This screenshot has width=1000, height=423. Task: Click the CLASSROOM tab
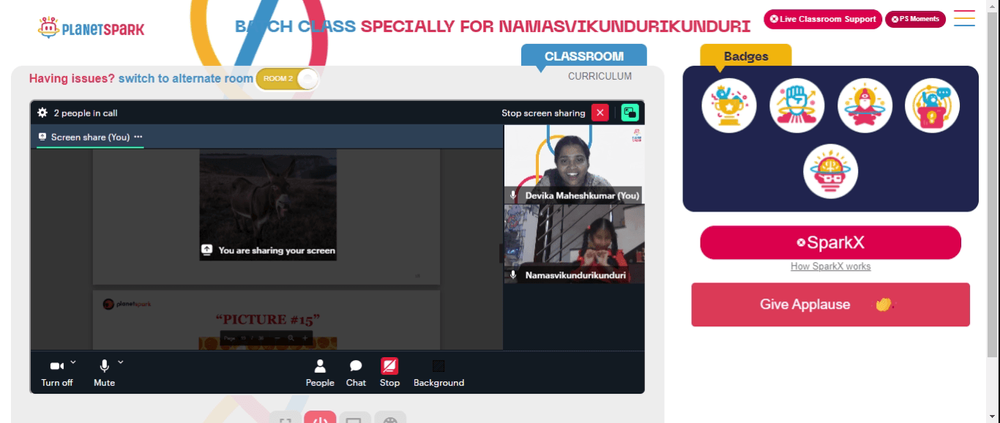click(x=584, y=56)
